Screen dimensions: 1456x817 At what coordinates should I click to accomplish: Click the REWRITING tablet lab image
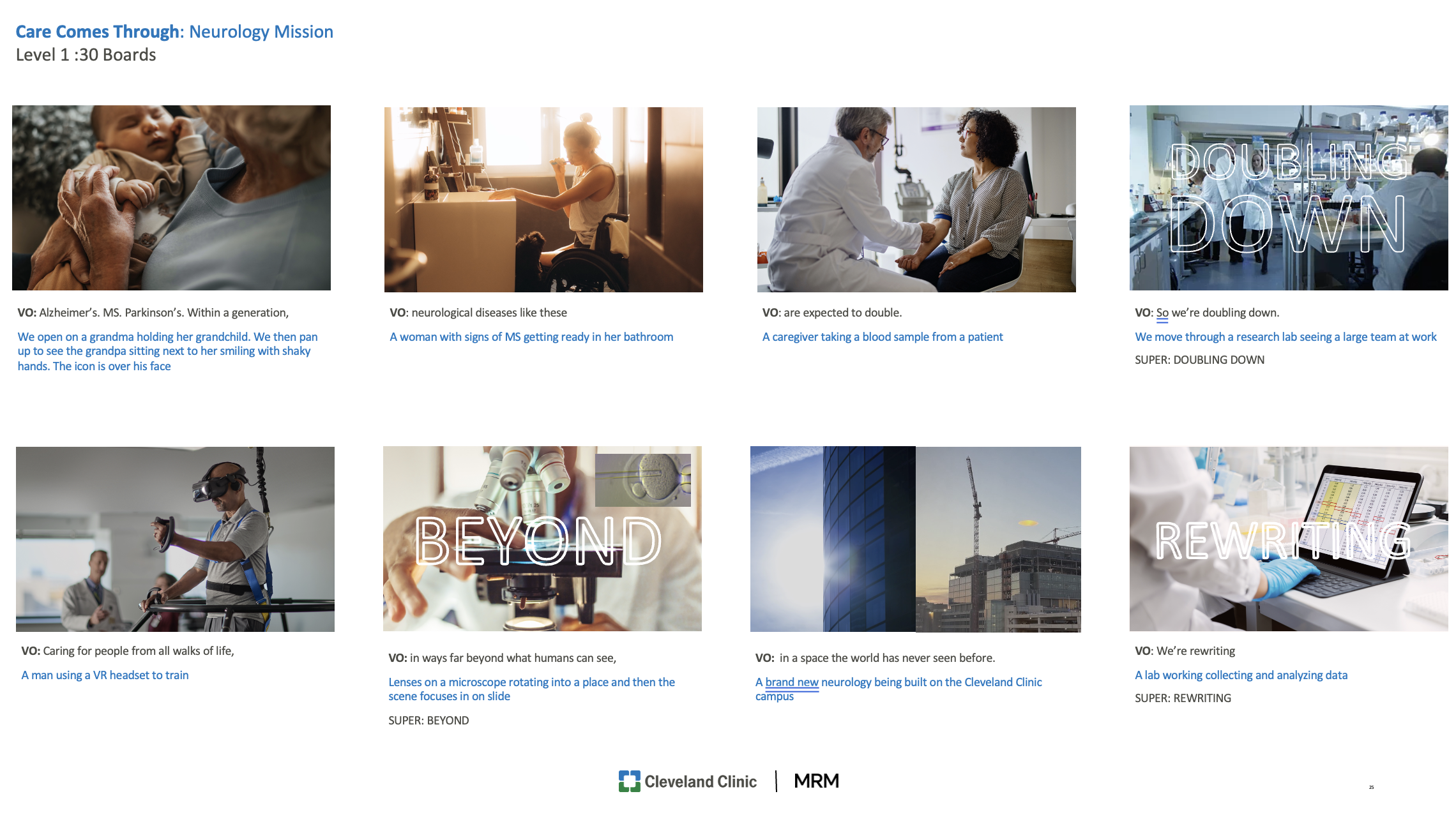point(1289,539)
